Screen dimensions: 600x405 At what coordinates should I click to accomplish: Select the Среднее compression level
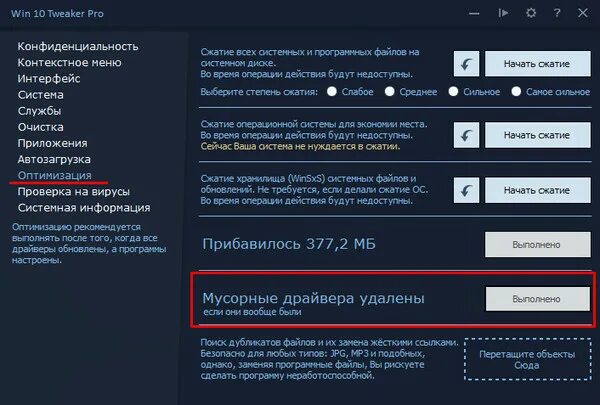(x=390, y=91)
